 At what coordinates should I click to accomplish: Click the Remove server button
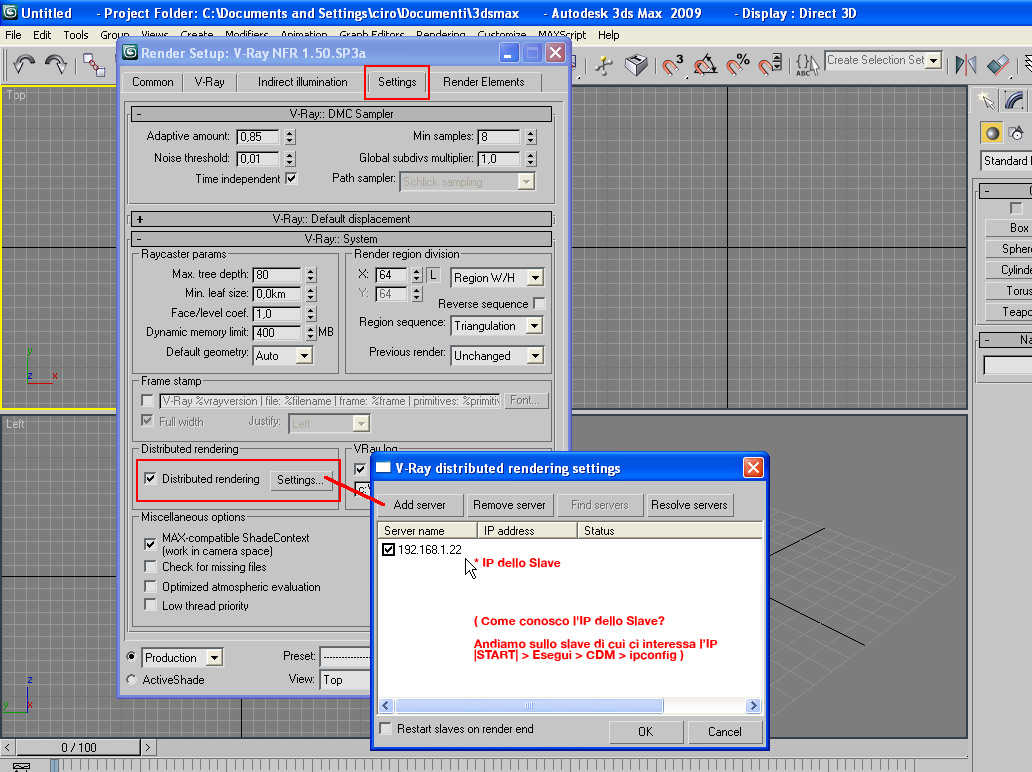pyautogui.click(x=509, y=505)
